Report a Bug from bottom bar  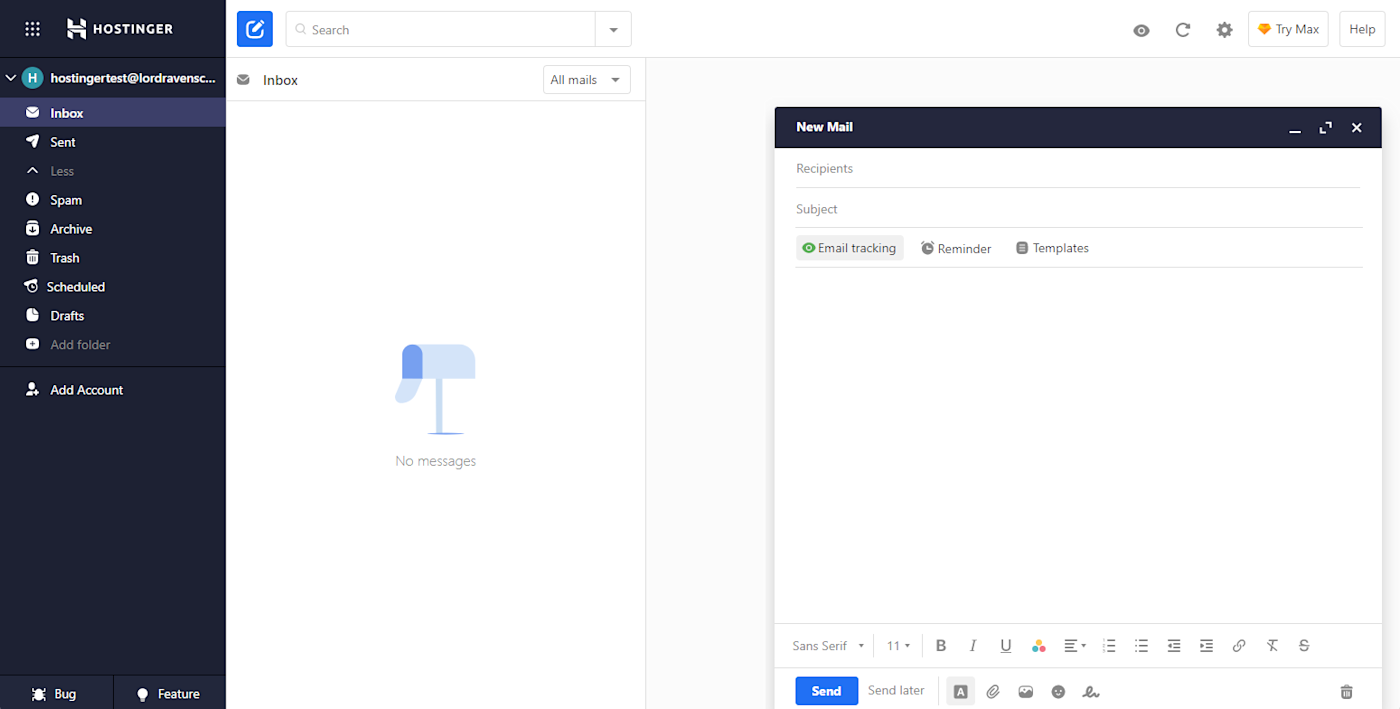(56, 694)
